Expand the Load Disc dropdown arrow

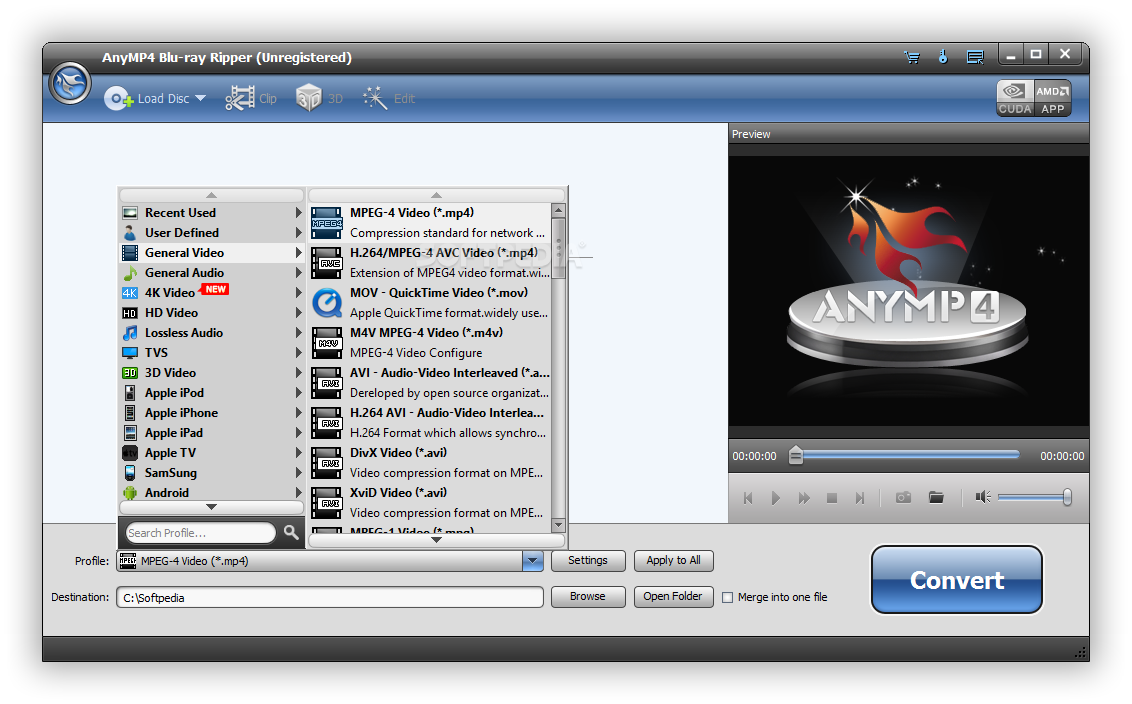click(201, 98)
